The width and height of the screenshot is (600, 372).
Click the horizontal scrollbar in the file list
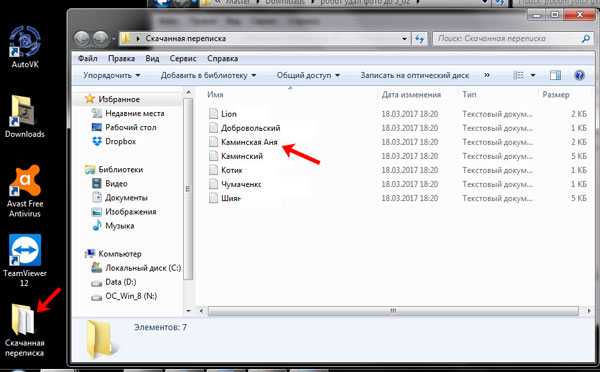tap(393, 311)
